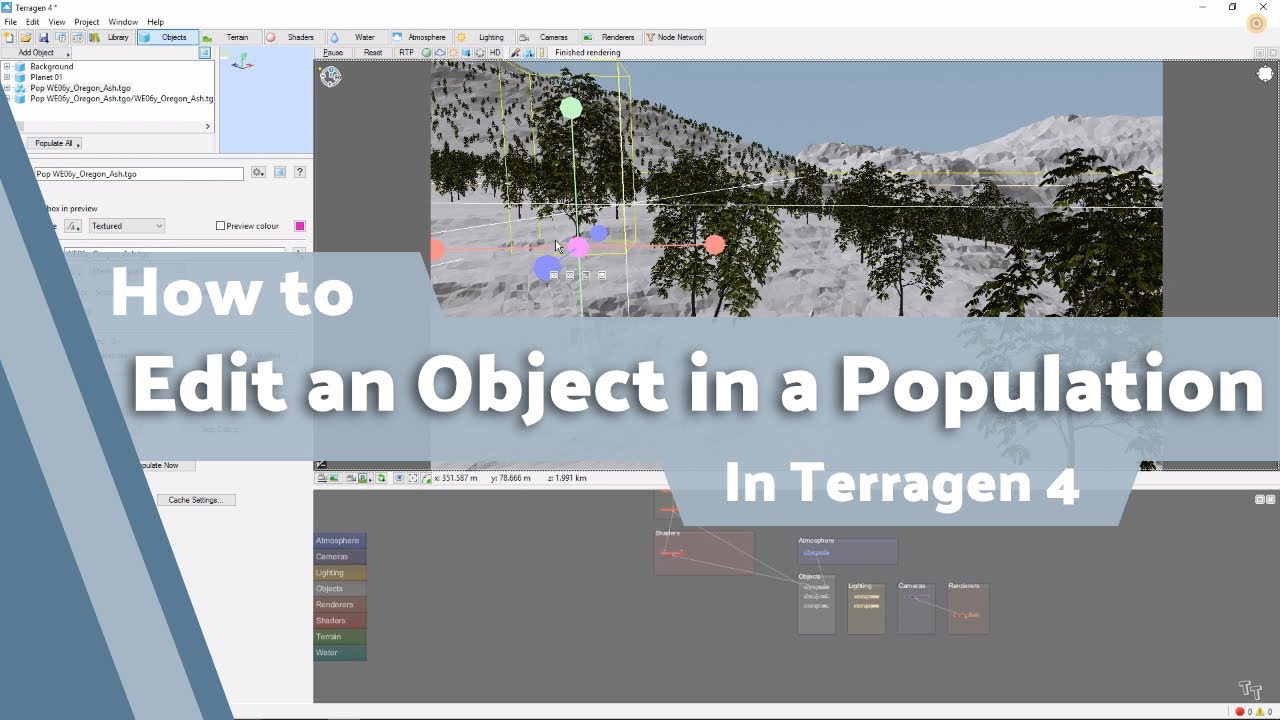Click the render image icon below preview

point(334,478)
